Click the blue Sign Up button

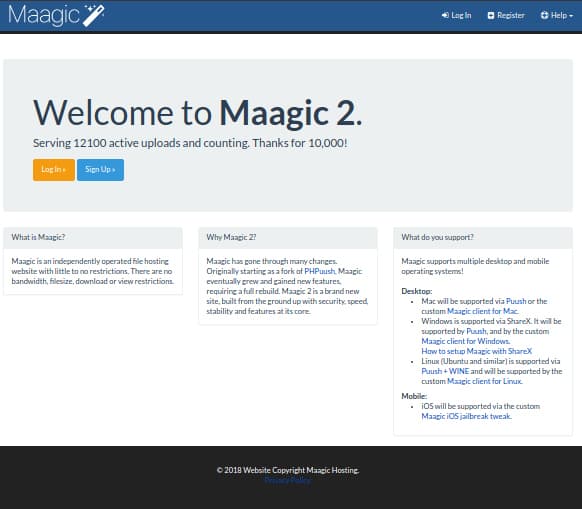coord(100,170)
